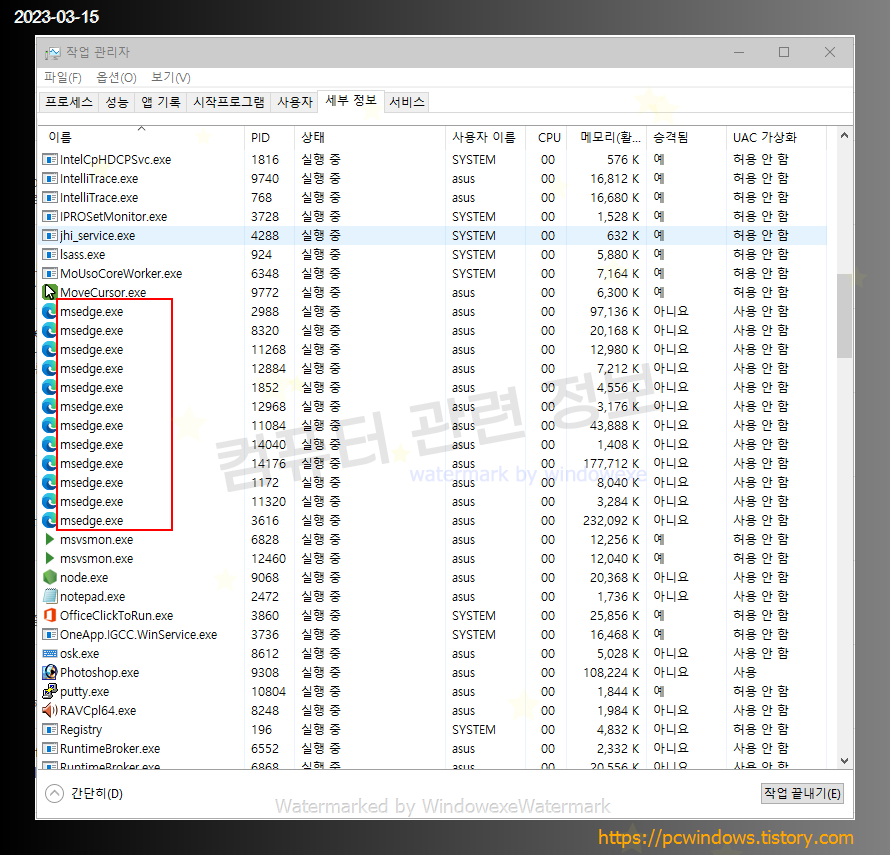This screenshot has height=855, width=890.
Task: Click the scrollbar up arrow
Action: (x=844, y=135)
